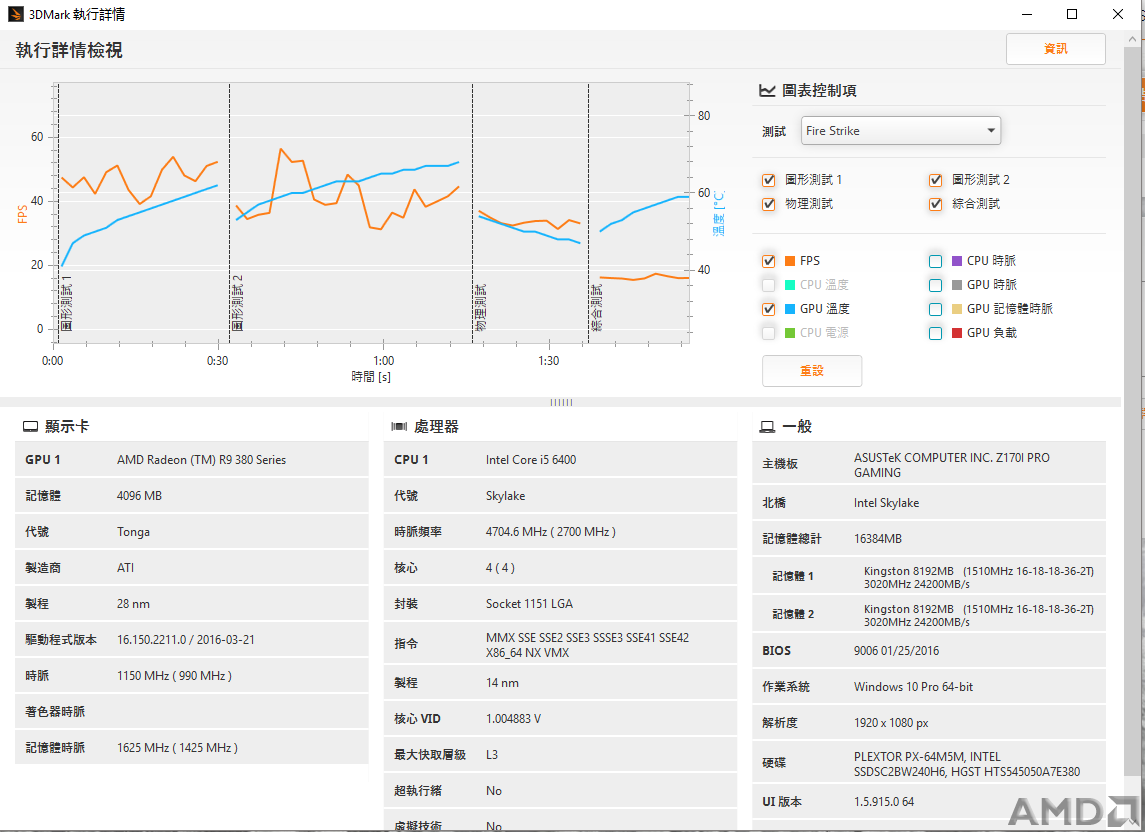This screenshot has width=1145, height=832.
Task: Enable the GPU 負載 series checkbox
Action: point(935,334)
